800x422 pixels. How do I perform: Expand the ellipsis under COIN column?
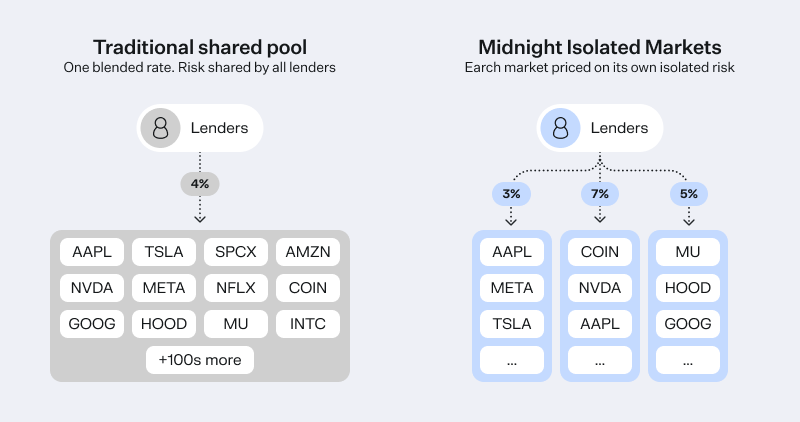[x=600, y=360]
